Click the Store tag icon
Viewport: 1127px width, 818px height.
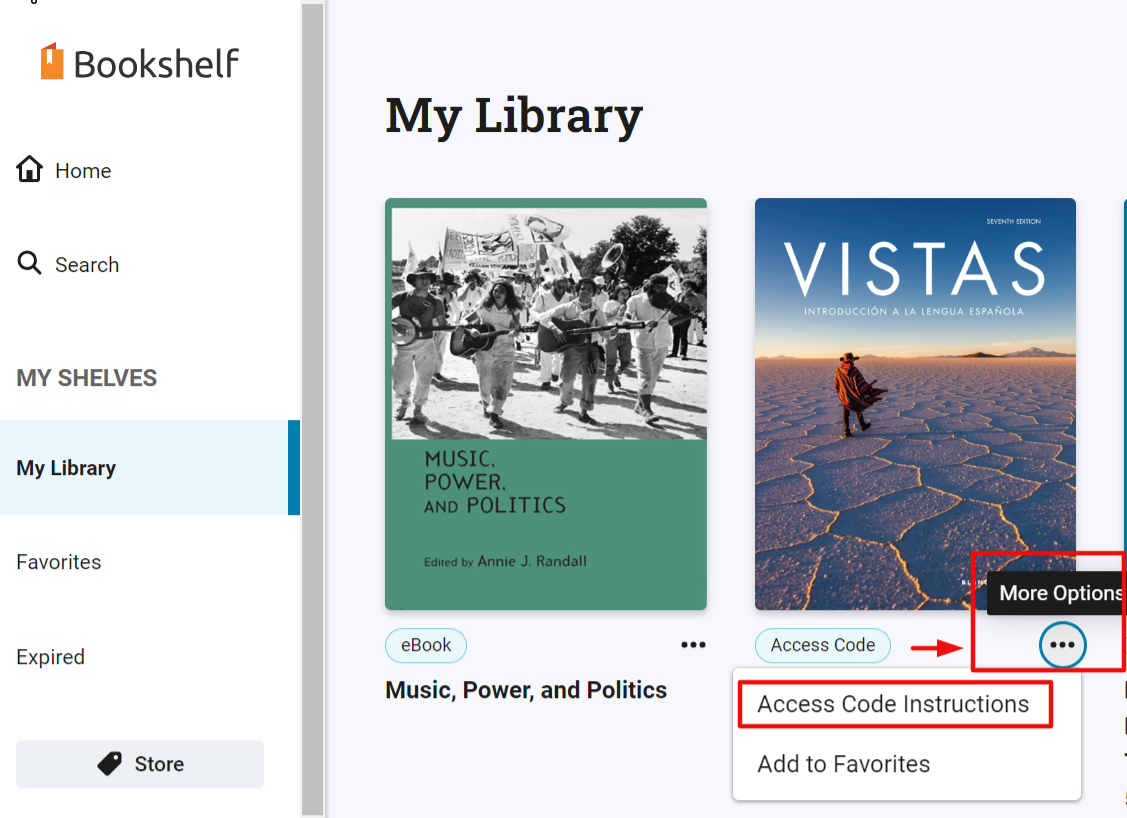tap(109, 763)
